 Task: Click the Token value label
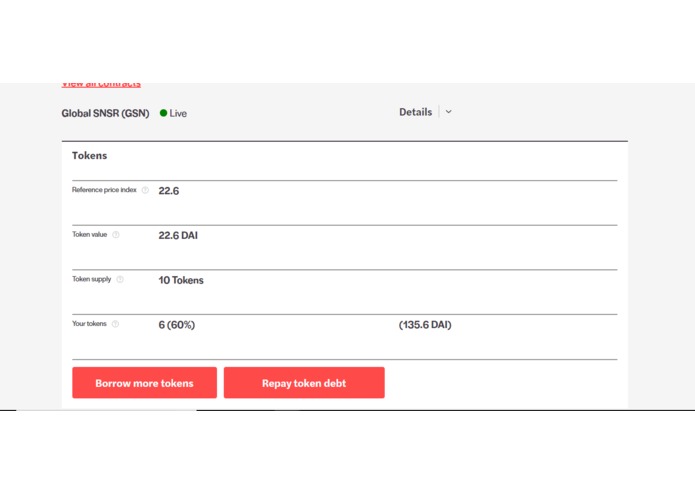click(x=90, y=234)
